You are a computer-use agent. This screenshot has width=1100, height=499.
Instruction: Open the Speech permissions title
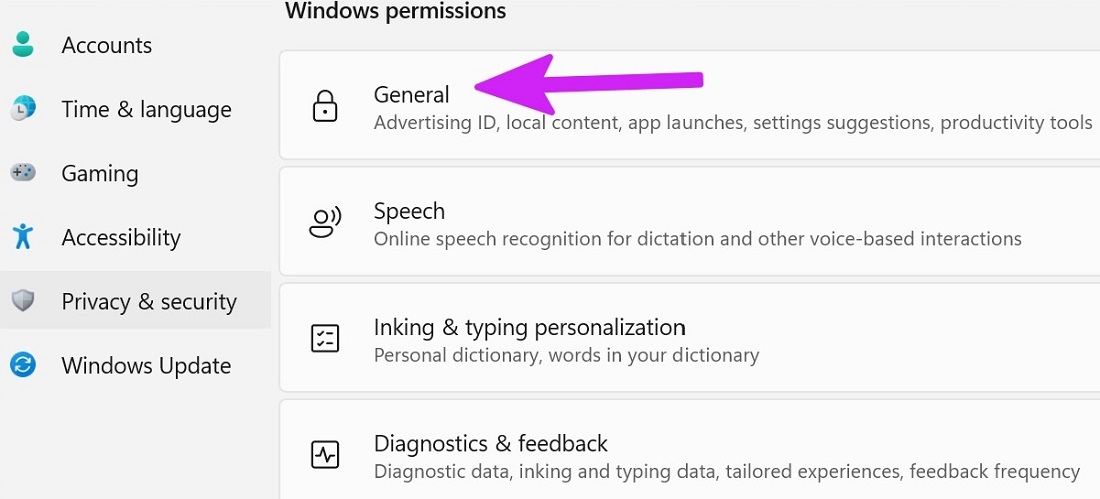(409, 211)
